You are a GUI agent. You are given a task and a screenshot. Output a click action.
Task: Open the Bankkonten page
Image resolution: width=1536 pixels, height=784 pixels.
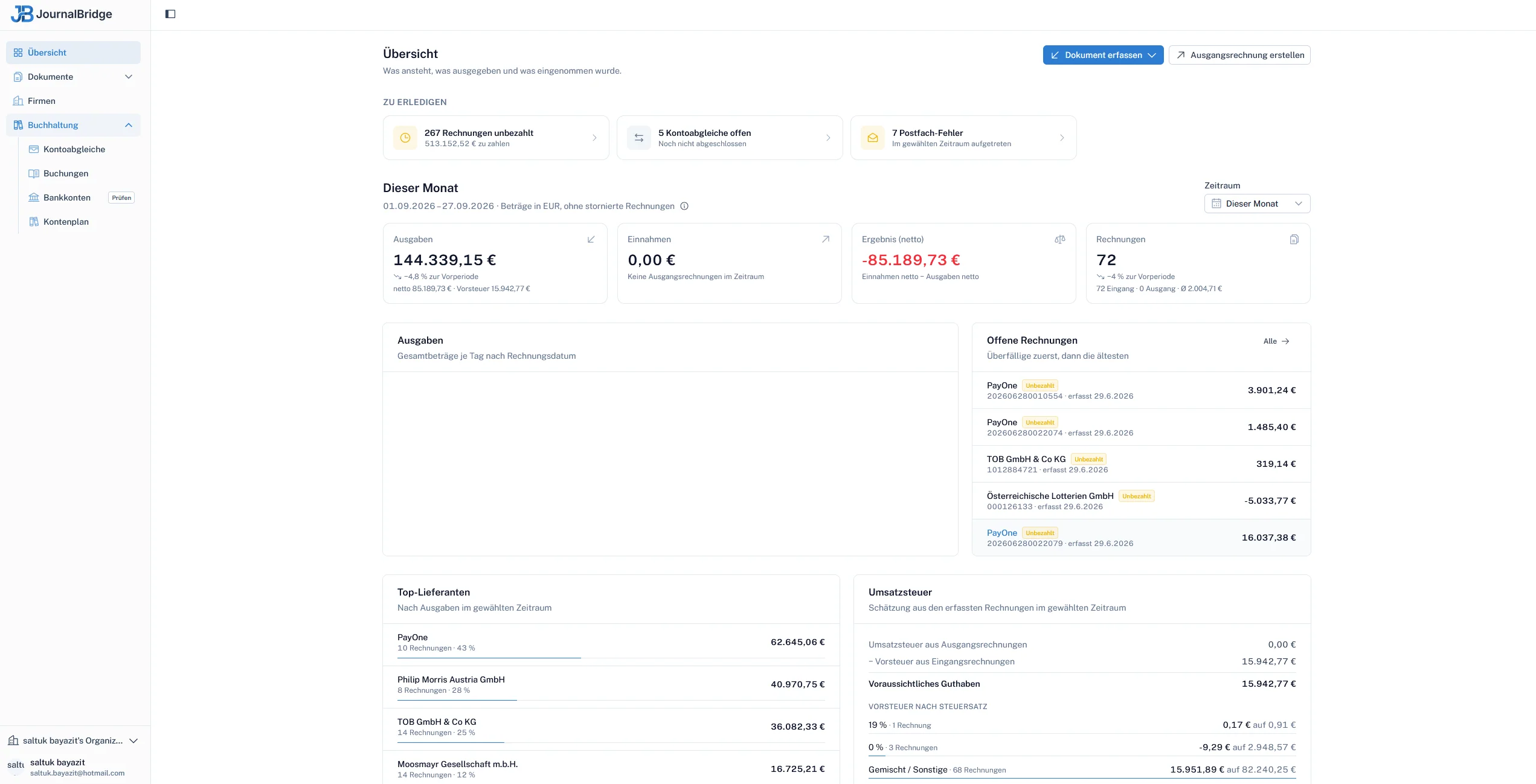(x=66, y=198)
